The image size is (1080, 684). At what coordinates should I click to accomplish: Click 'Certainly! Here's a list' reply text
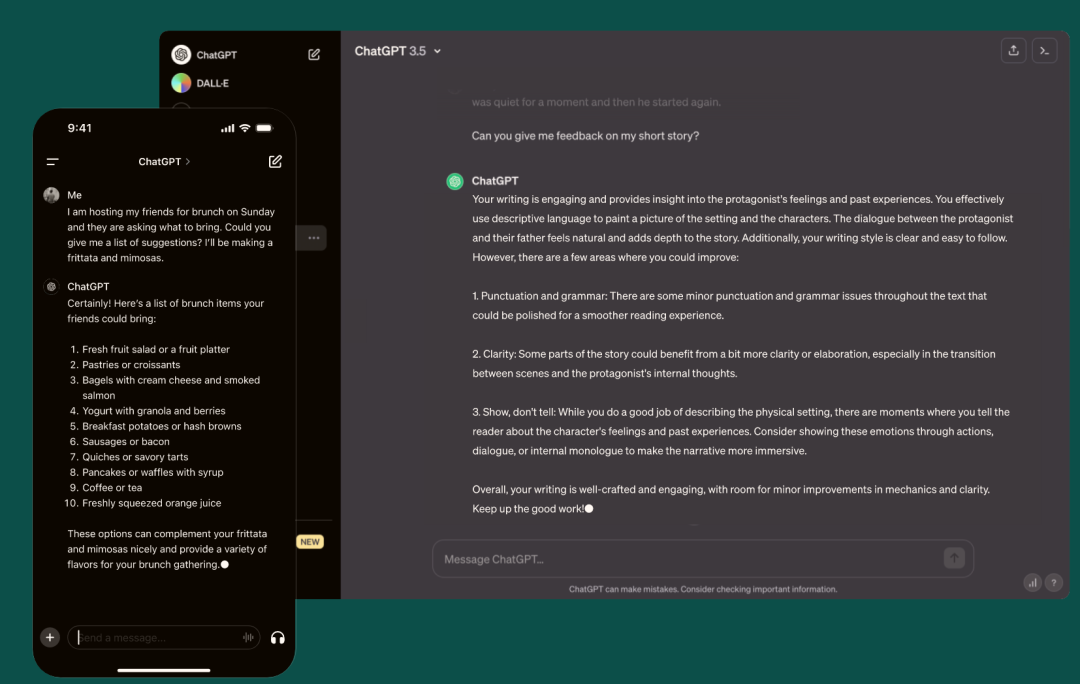point(165,311)
